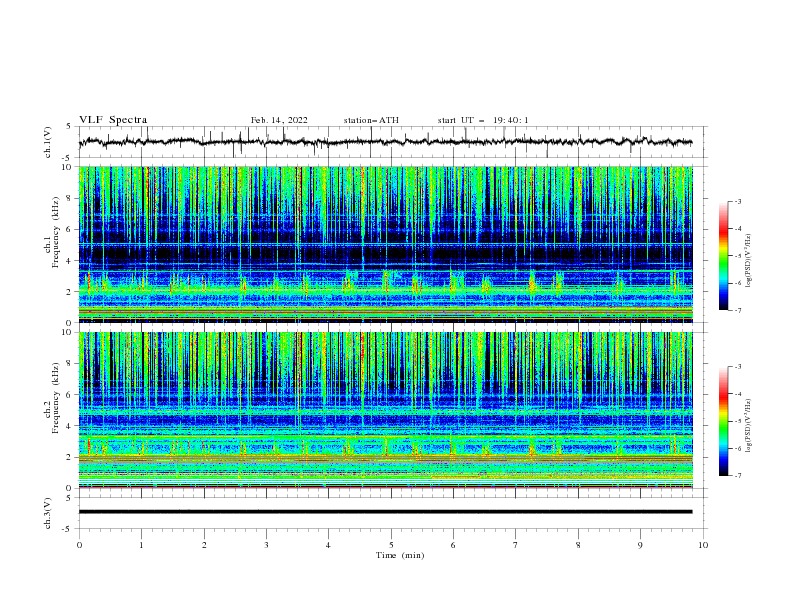Viewport: 792px width, 612px height.
Task: Click the ch.1 "Frequency (kHz)" axis label
Action: click(56, 233)
